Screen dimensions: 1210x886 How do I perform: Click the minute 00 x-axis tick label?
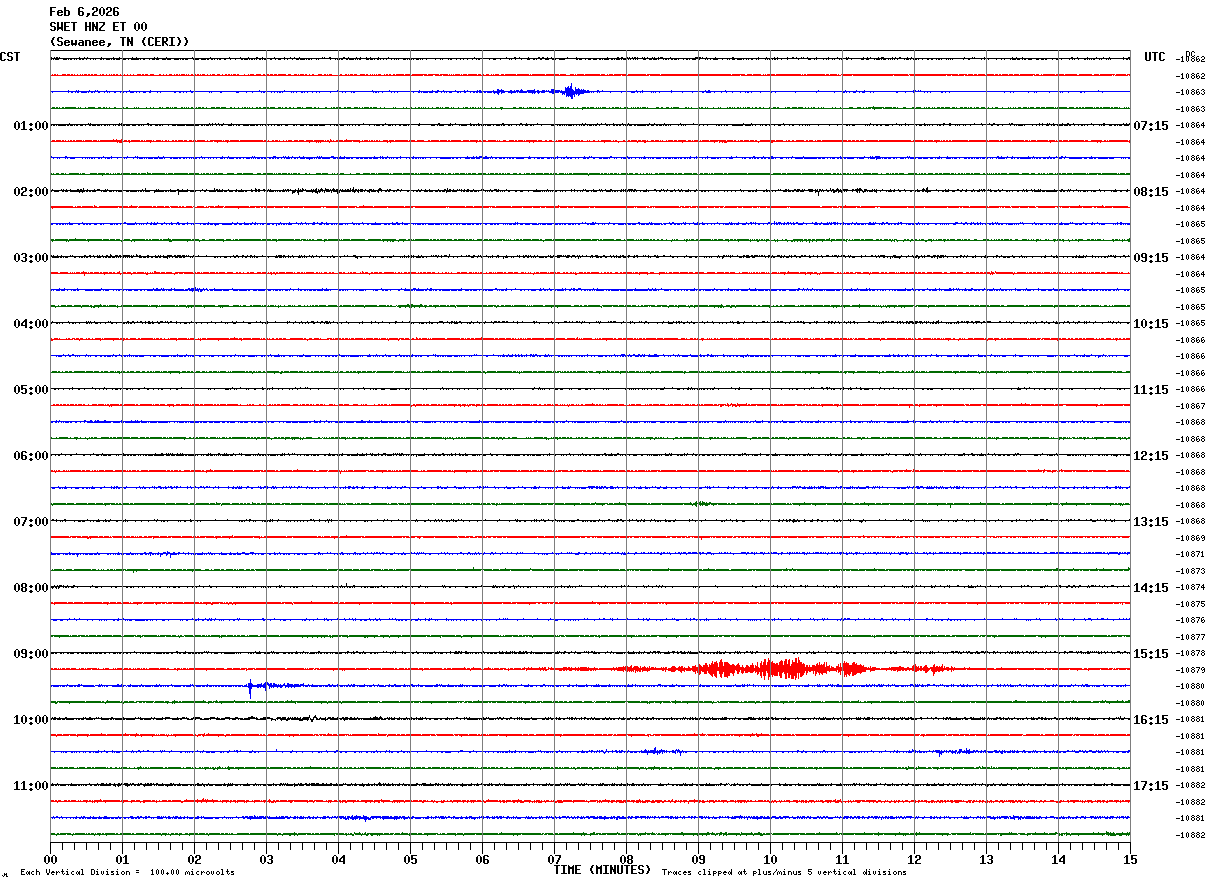coord(50,859)
